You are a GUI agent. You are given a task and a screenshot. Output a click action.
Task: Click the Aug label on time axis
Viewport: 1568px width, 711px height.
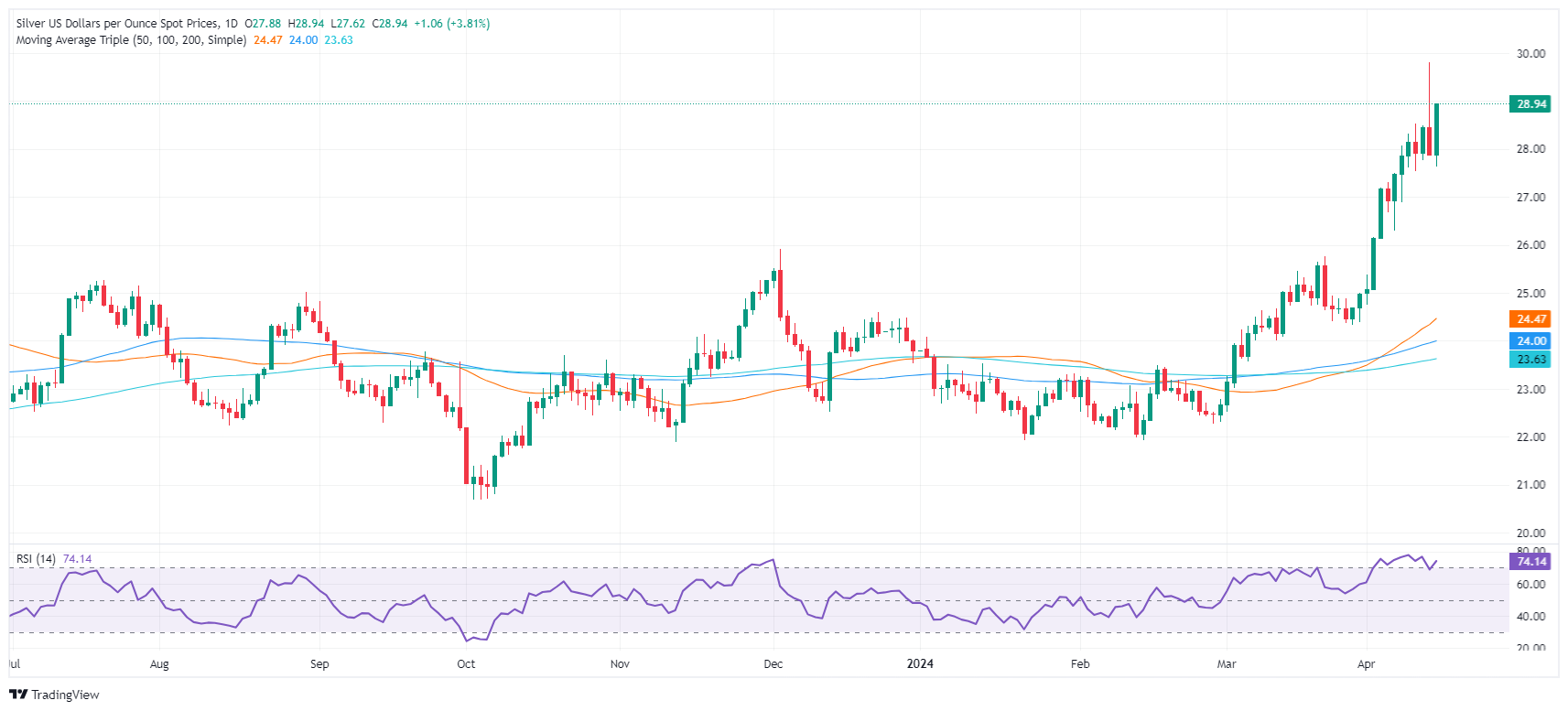pyautogui.click(x=159, y=664)
